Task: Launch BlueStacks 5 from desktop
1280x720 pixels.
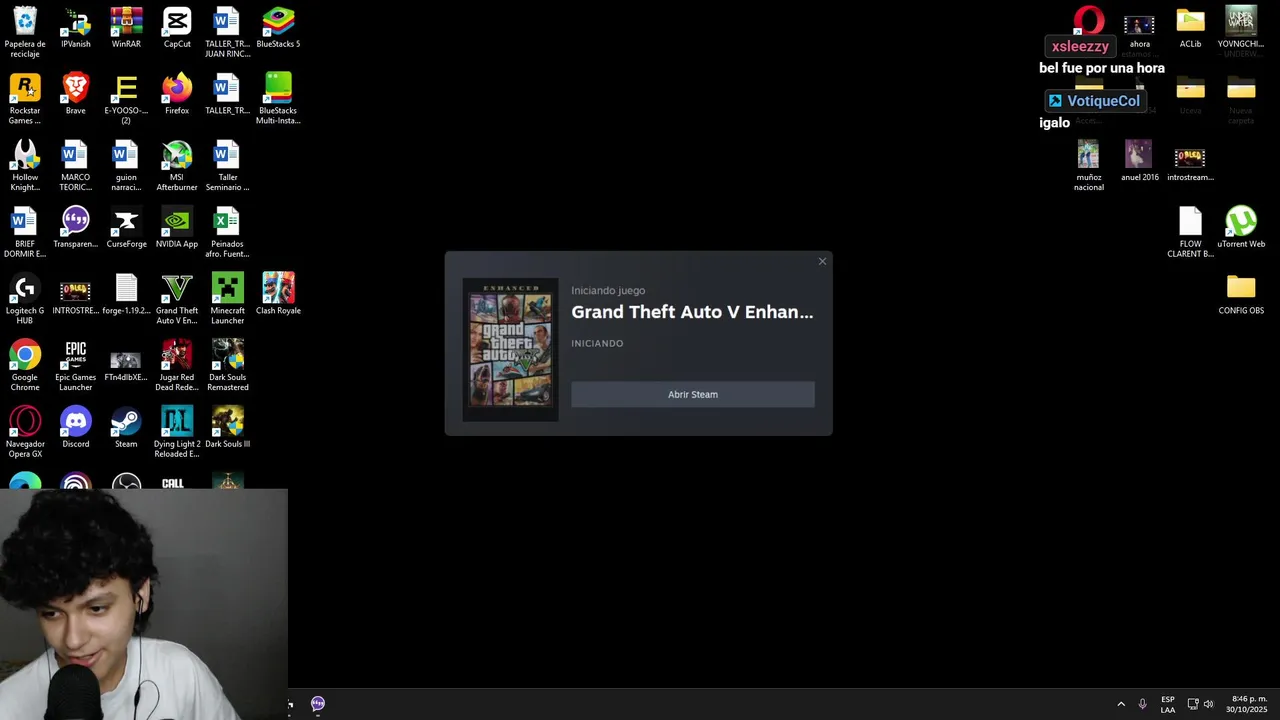Action: coord(278,28)
